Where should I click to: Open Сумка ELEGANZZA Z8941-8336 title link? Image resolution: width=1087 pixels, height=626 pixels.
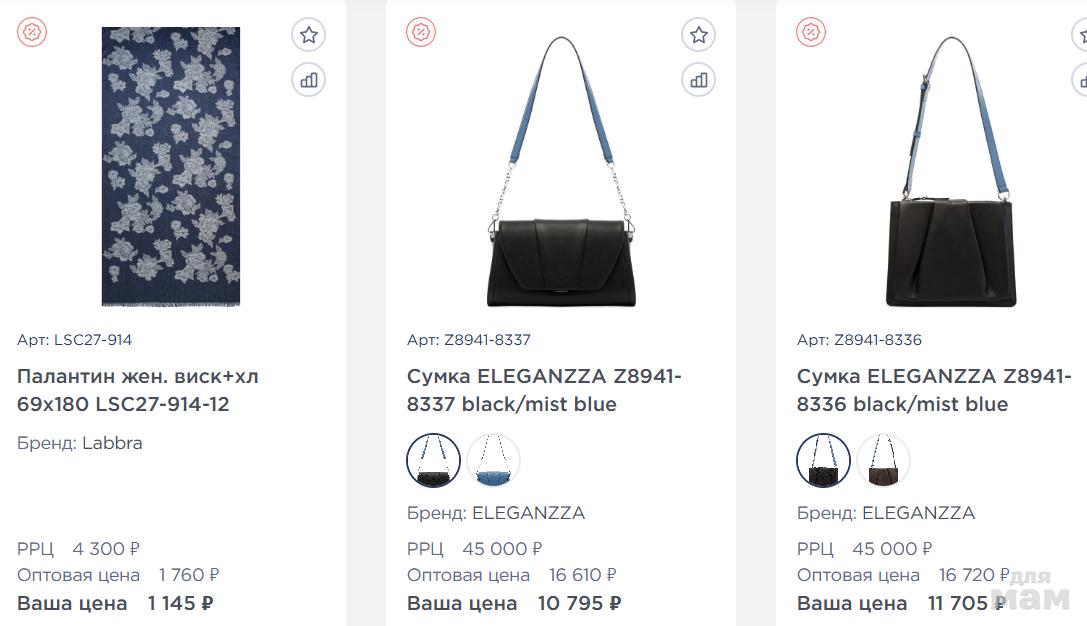click(934, 390)
